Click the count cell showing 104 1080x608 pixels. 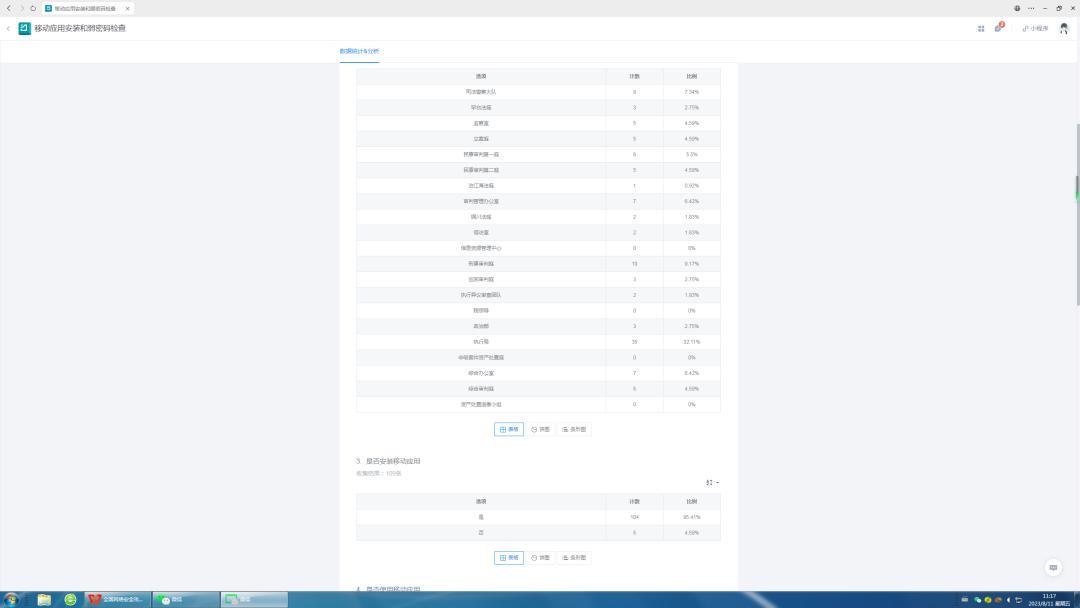point(634,517)
